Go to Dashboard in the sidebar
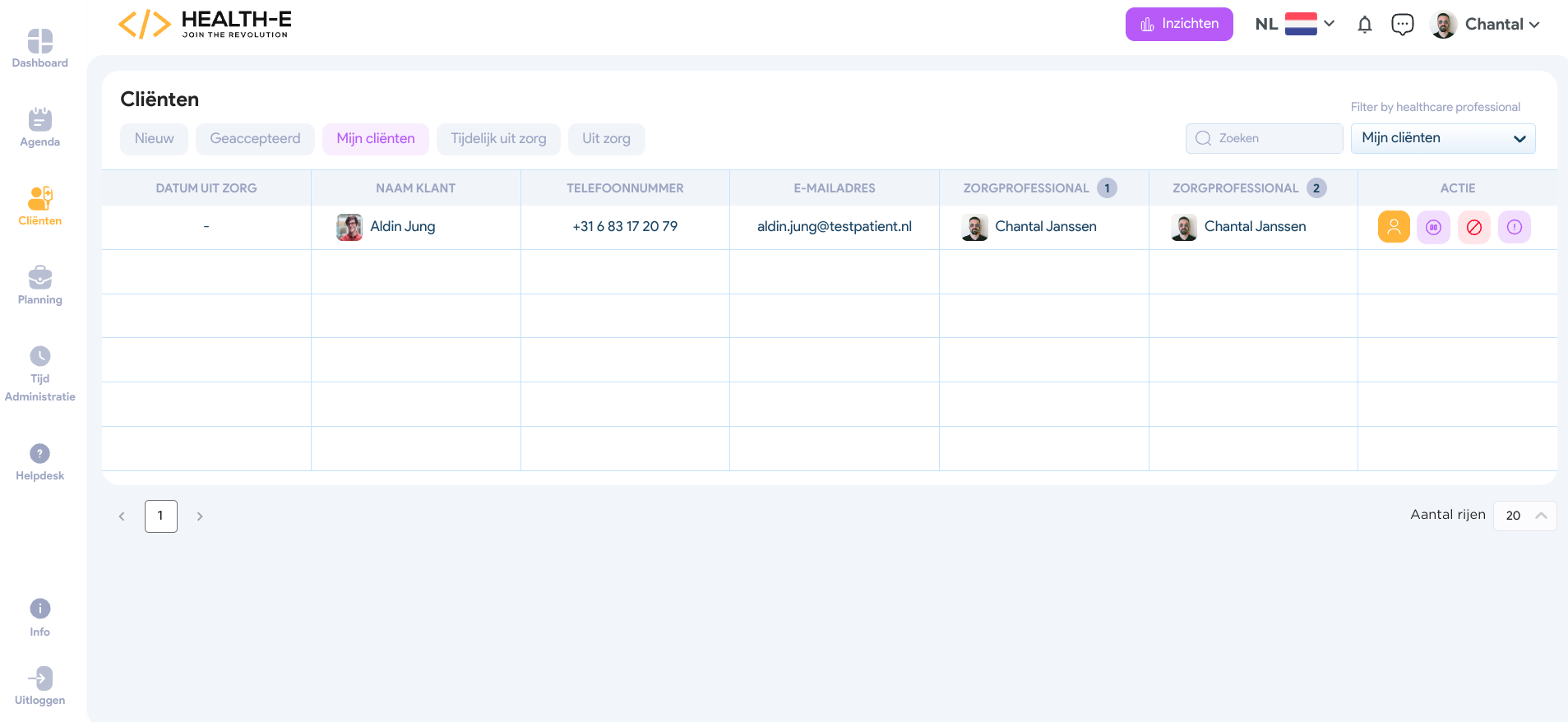The height and width of the screenshot is (722, 1568). 39,49
